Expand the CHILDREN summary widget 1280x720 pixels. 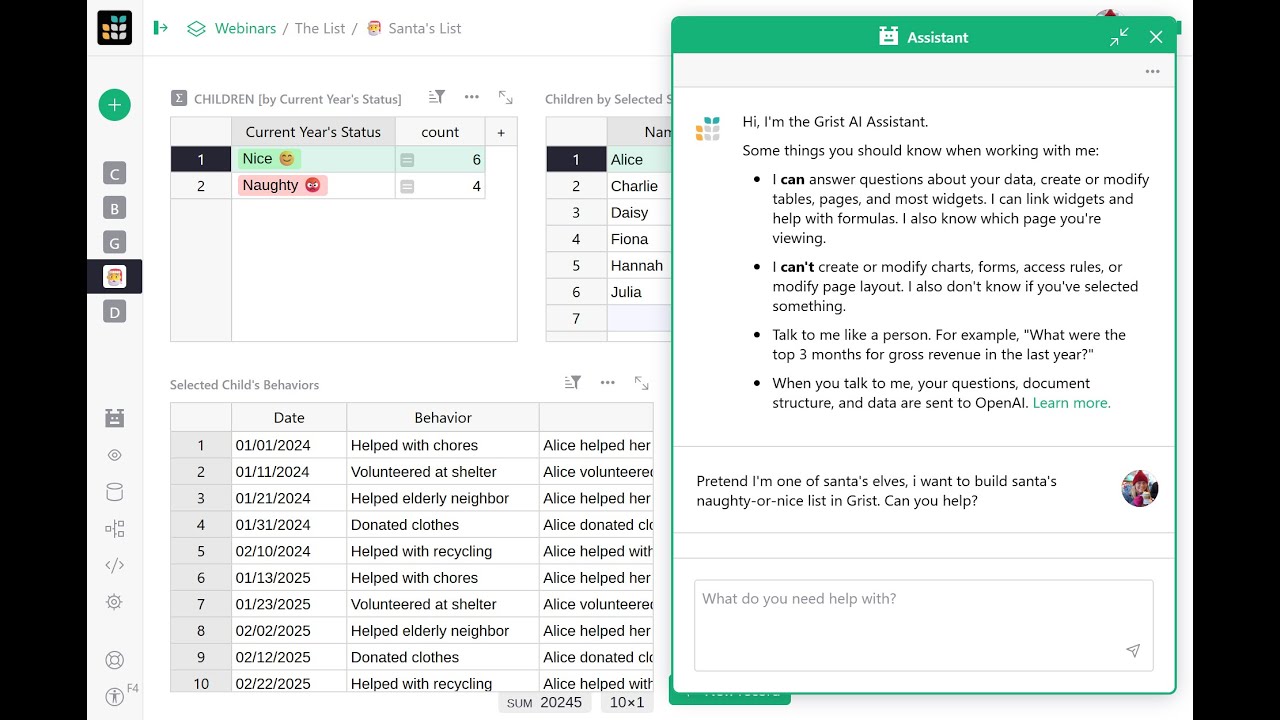pyautogui.click(x=505, y=97)
